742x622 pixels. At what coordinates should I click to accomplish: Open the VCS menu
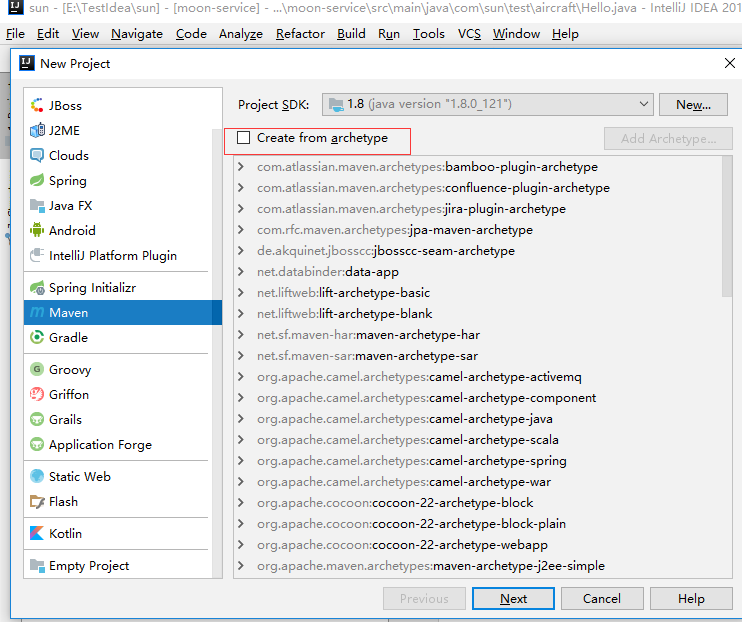tap(469, 34)
